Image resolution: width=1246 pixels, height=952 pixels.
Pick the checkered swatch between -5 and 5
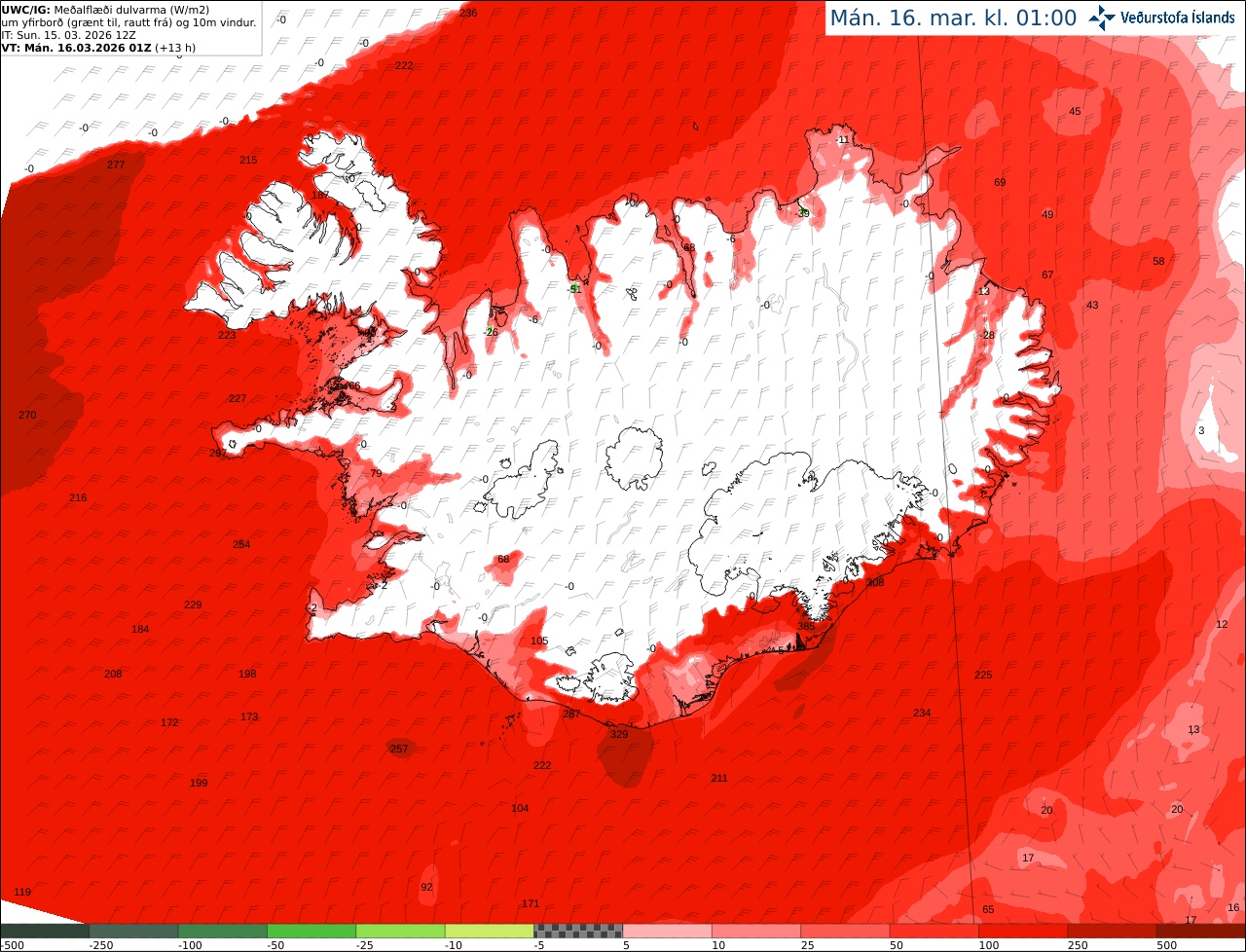tap(578, 931)
